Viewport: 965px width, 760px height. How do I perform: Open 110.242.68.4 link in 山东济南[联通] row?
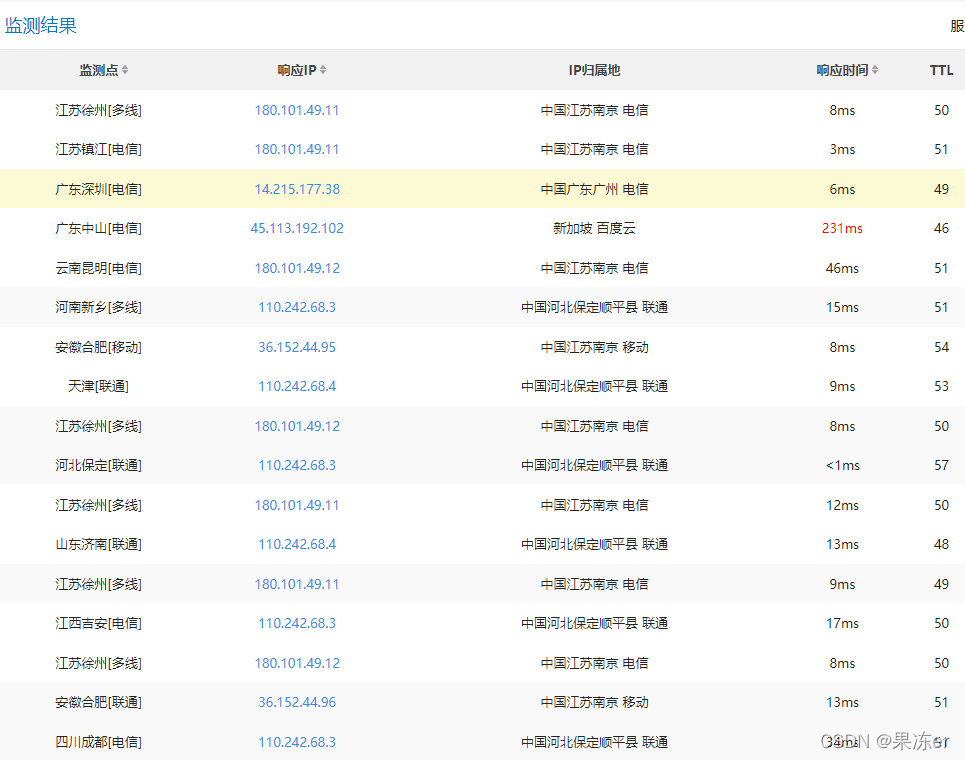point(297,544)
